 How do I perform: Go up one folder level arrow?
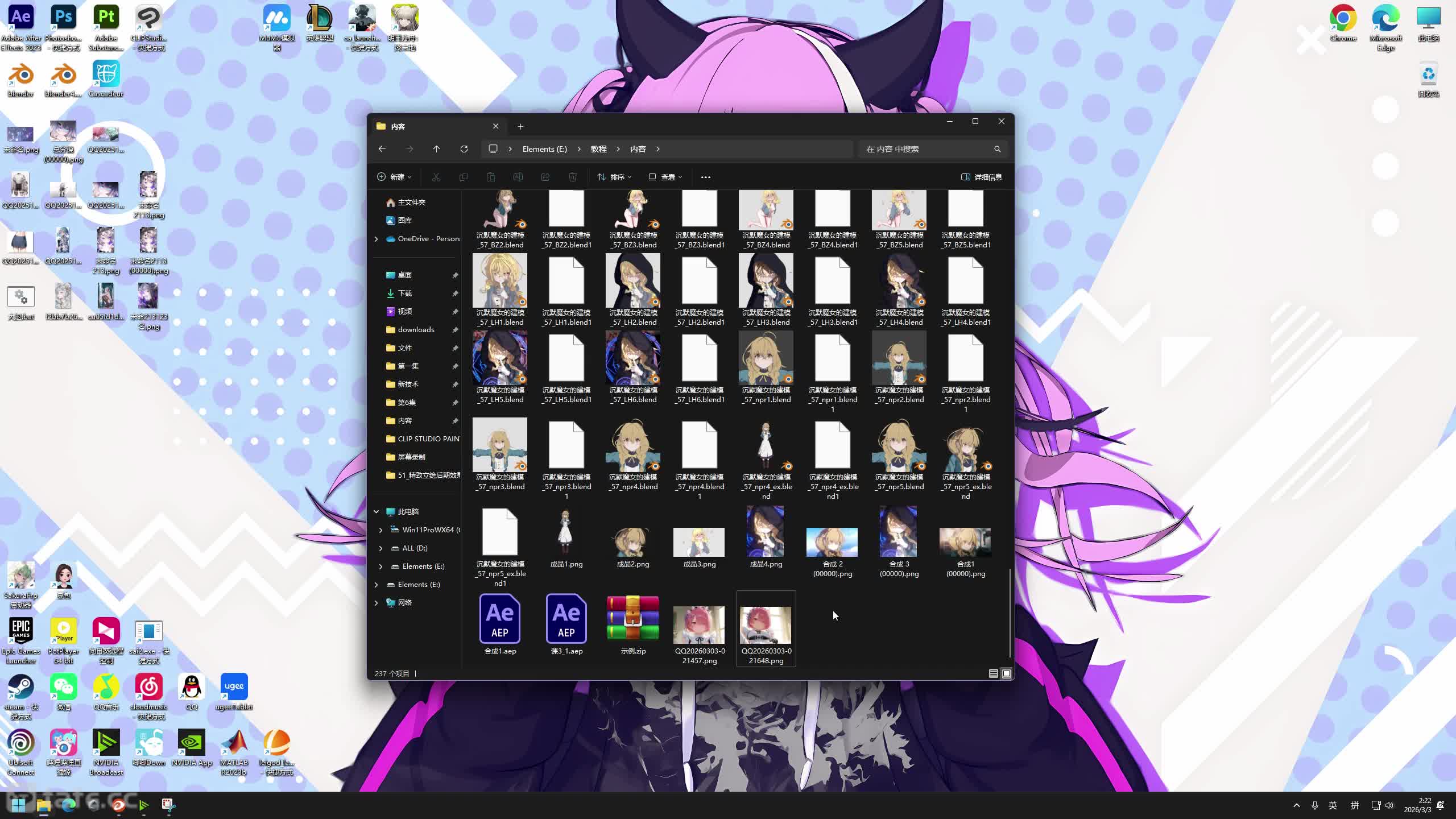pyautogui.click(x=436, y=149)
